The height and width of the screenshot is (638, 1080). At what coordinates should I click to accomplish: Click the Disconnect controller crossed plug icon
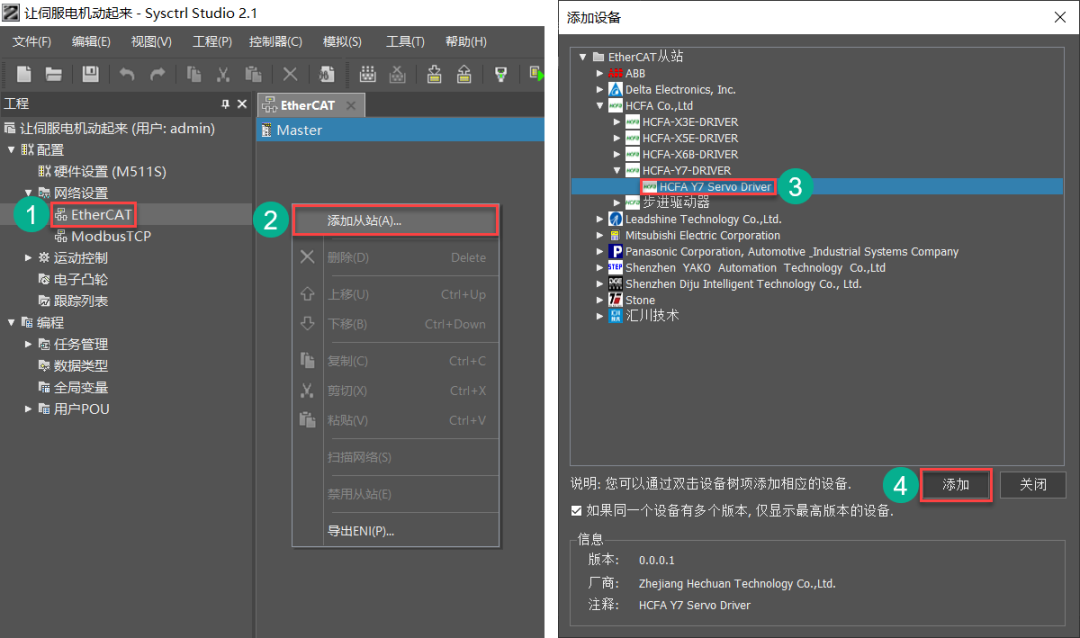click(x=397, y=74)
